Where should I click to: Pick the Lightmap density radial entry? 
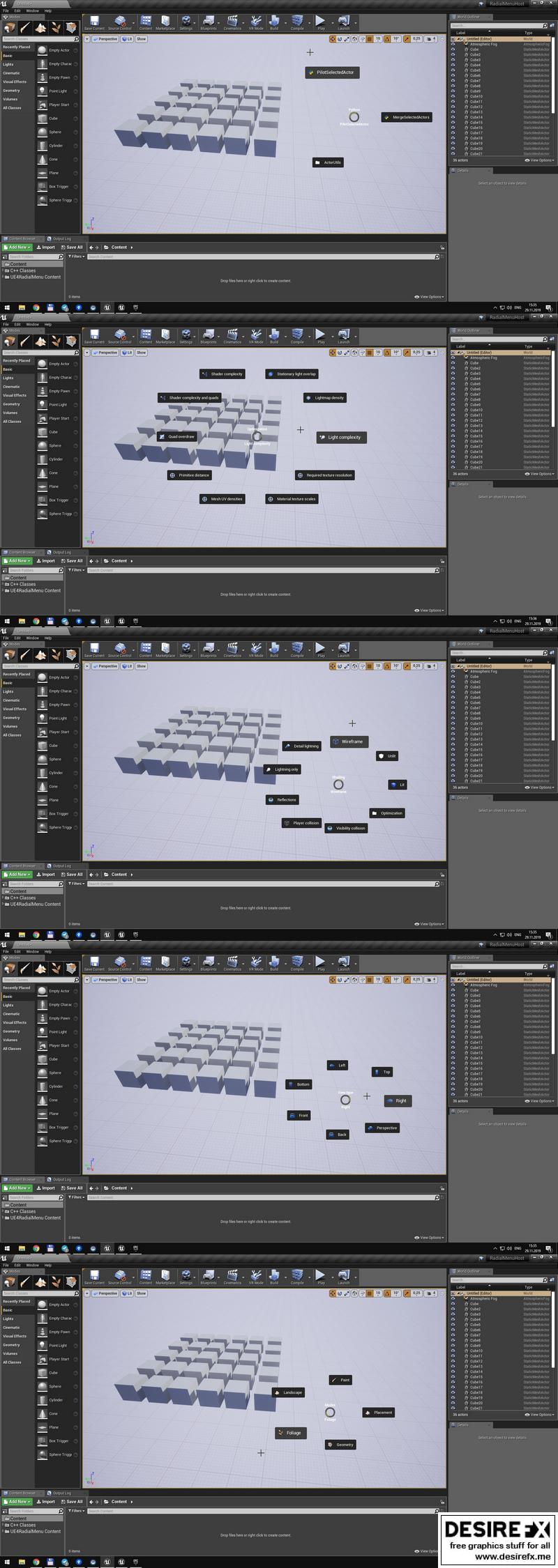click(325, 398)
